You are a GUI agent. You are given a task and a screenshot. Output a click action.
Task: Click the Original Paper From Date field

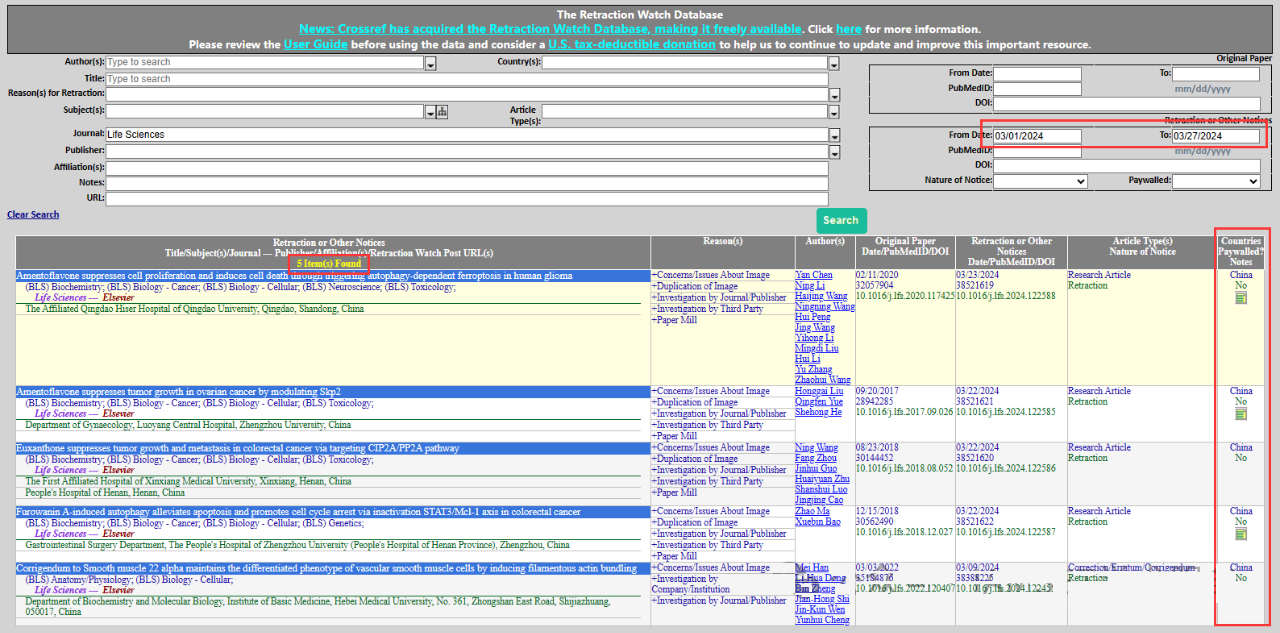click(x=1037, y=73)
